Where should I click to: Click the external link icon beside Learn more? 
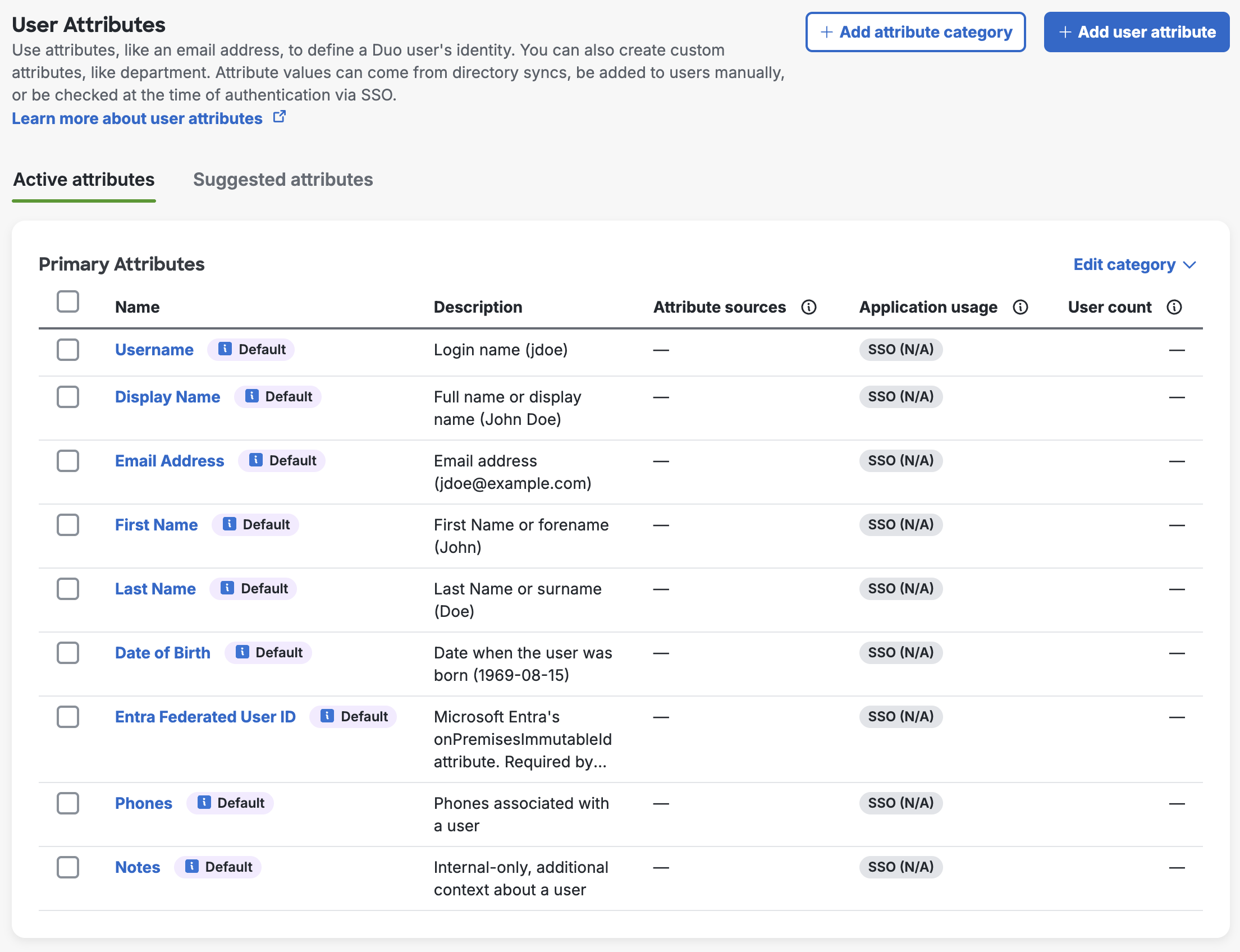click(x=280, y=117)
